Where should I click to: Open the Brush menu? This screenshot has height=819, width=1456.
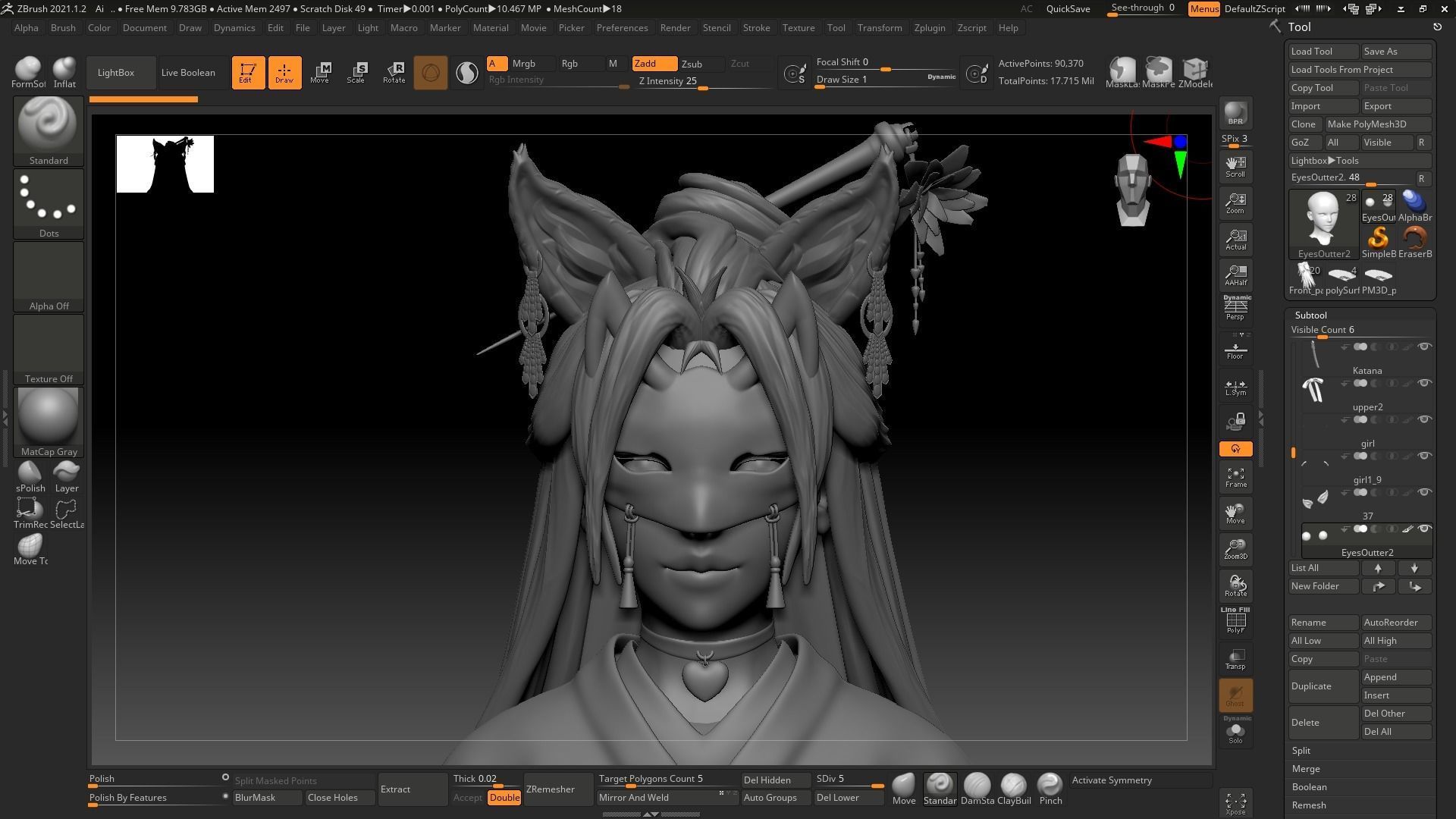63,28
